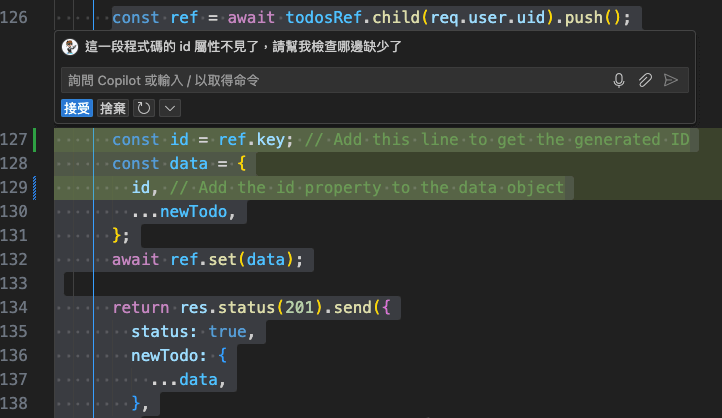Attach context using the paperclip icon
This screenshot has height=418, width=722.
point(645,80)
